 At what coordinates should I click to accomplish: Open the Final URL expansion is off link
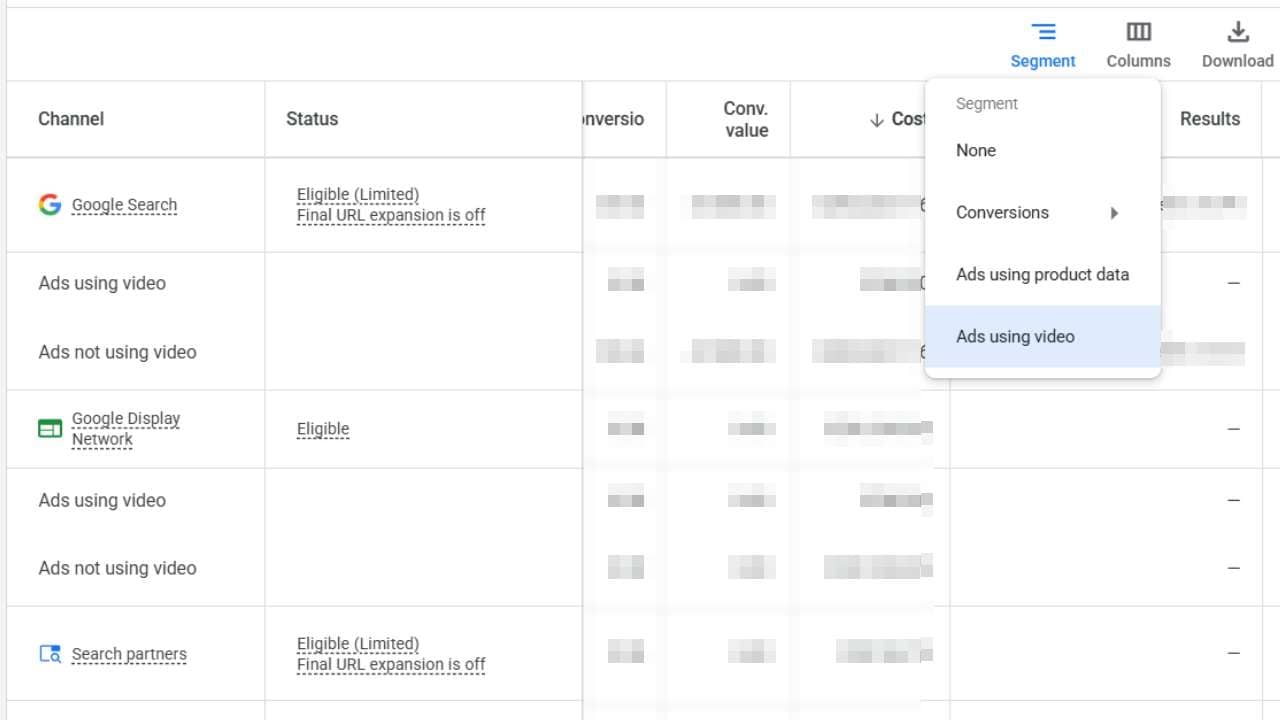[x=390, y=215]
